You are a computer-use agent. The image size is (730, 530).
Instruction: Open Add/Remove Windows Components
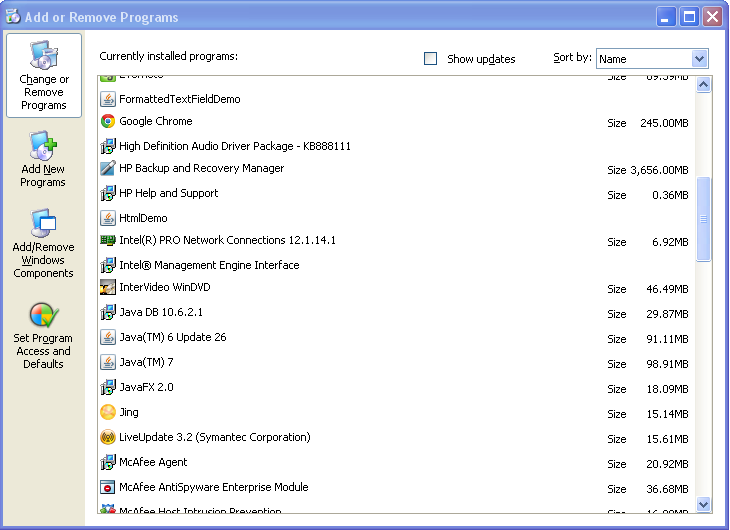[x=43, y=244]
